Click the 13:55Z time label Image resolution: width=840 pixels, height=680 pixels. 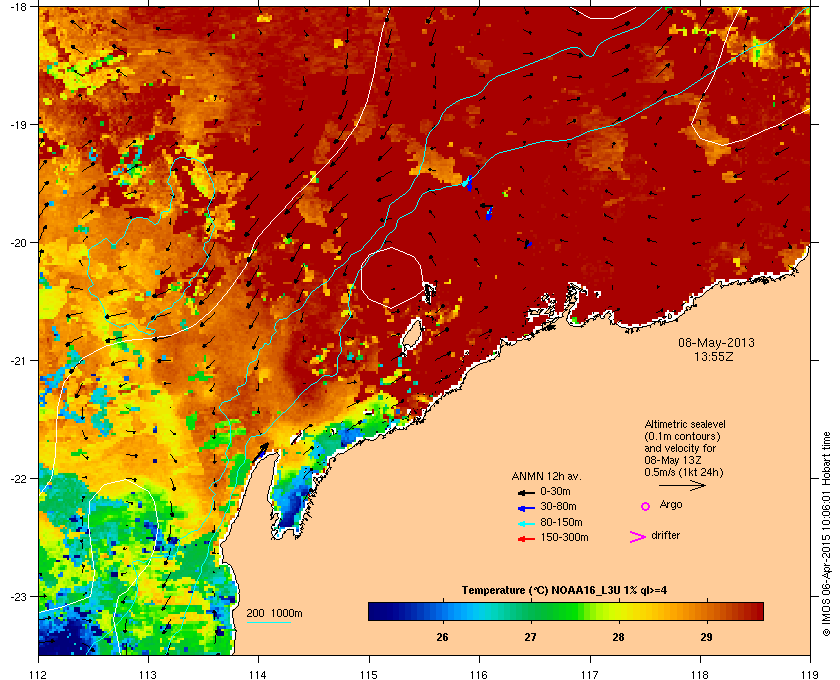[x=714, y=356]
